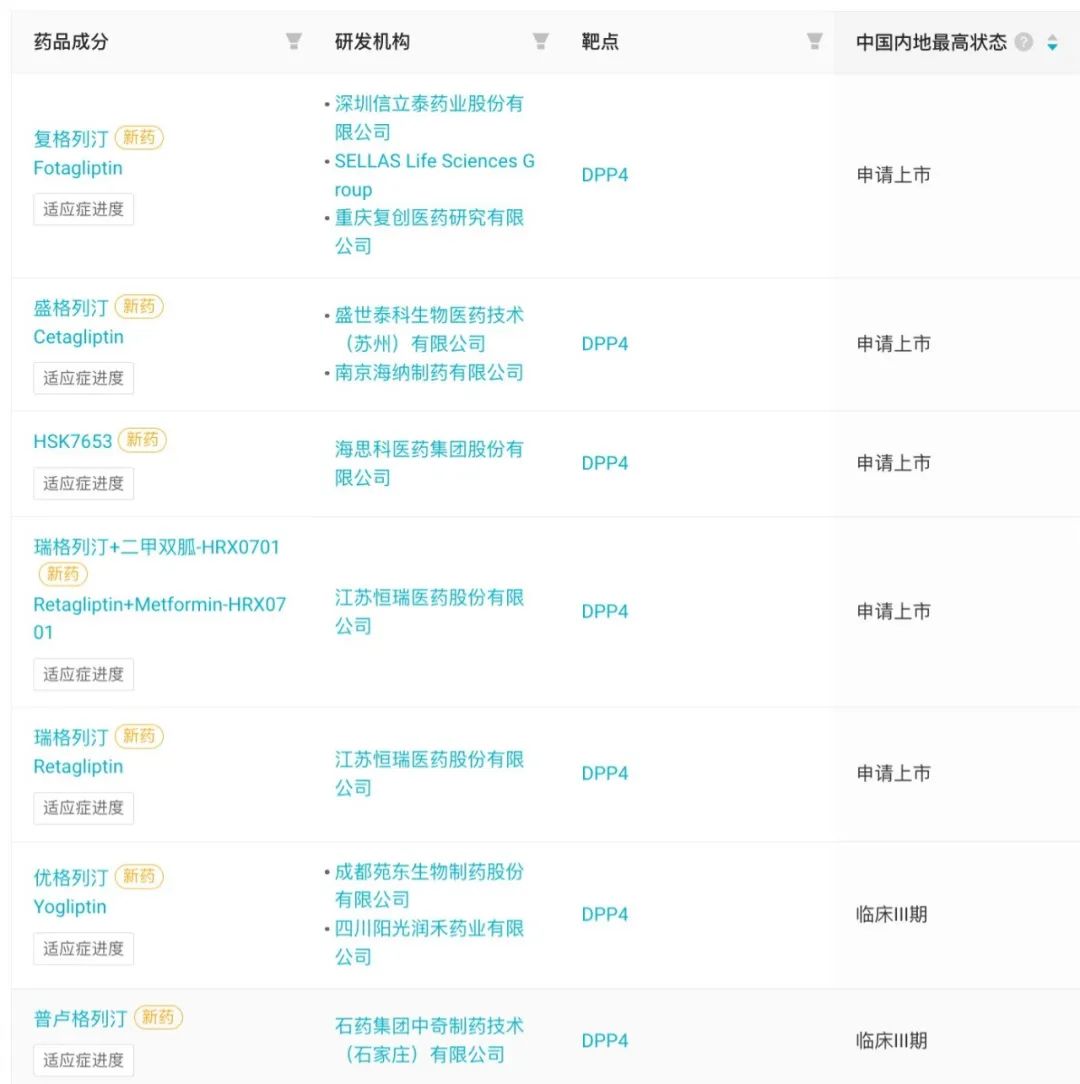Show help tooltip for 中国内地最高状态
This screenshot has width=1080, height=1084.
click(x=1023, y=42)
